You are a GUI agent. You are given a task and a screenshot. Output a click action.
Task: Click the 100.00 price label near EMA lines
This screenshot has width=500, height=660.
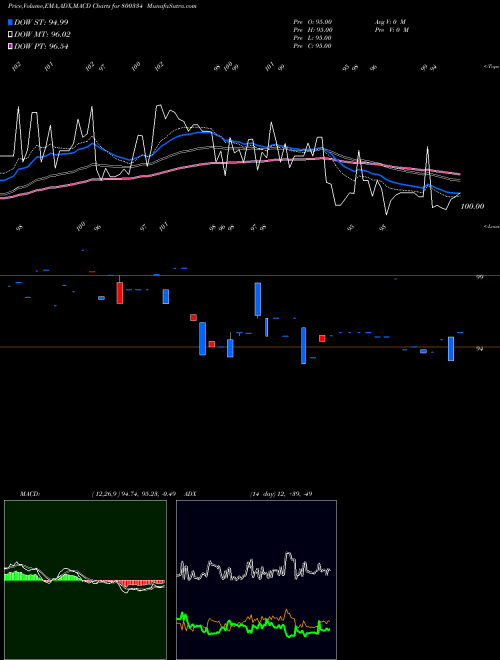[x=472, y=206]
